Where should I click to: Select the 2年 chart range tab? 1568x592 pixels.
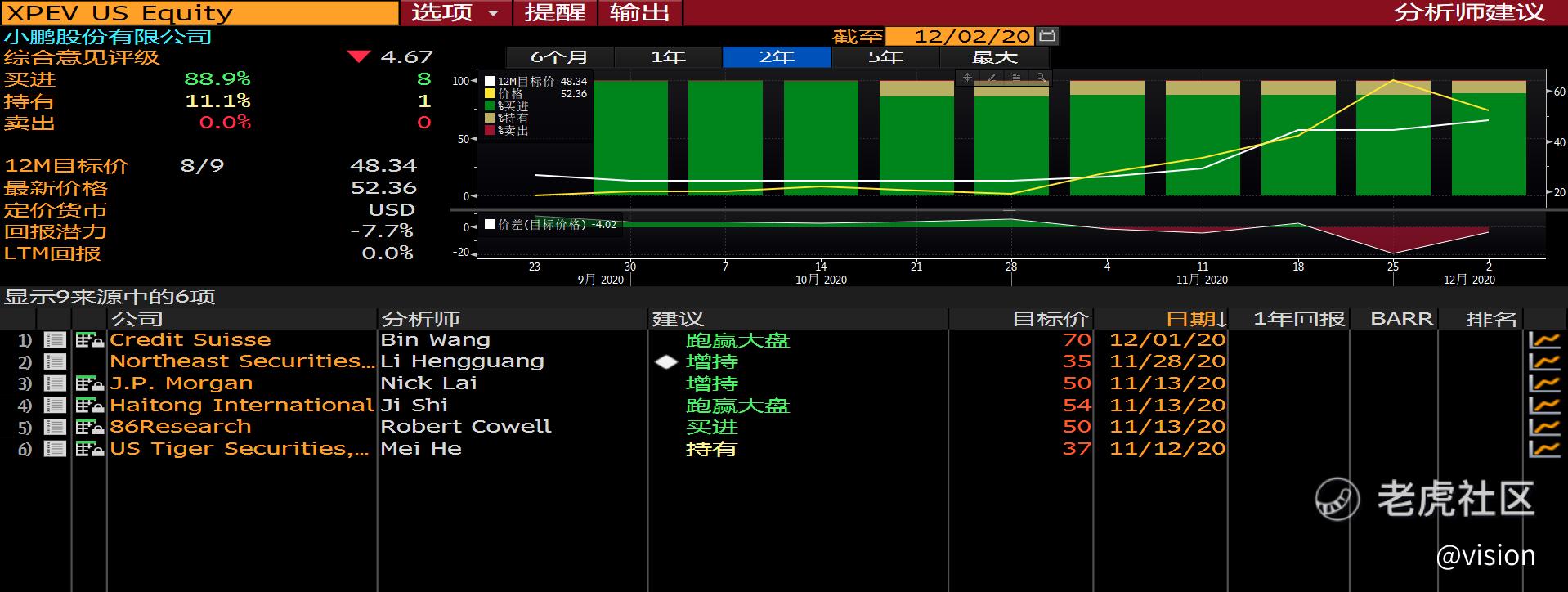[x=777, y=57]
